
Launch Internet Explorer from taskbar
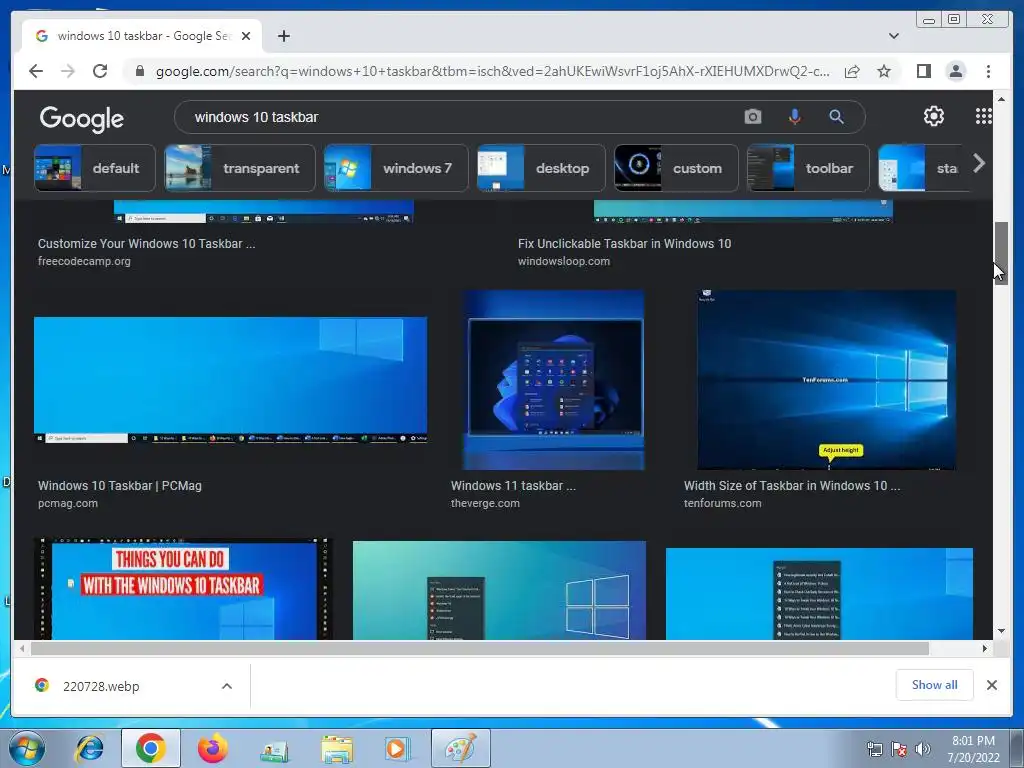[89, 748]
